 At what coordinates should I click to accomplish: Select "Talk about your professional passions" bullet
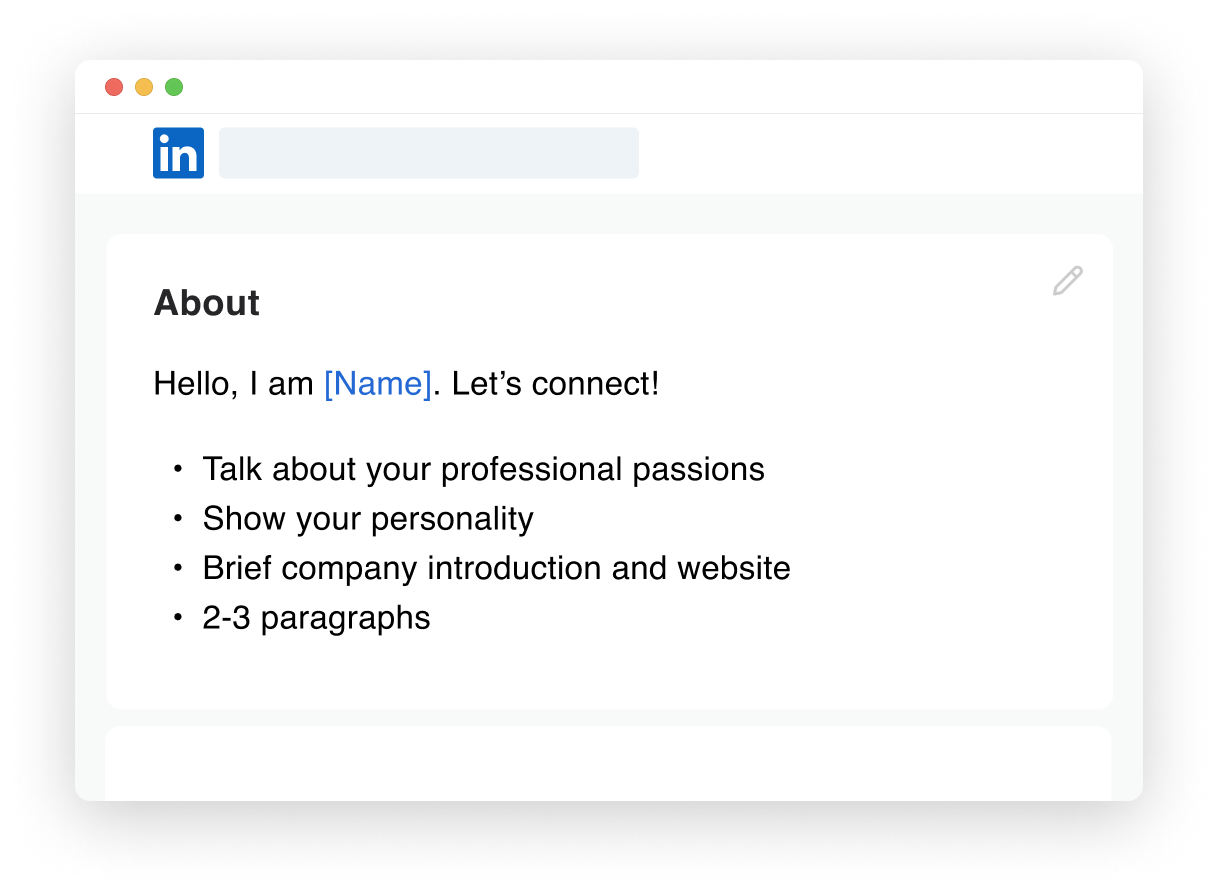point(484,469)
